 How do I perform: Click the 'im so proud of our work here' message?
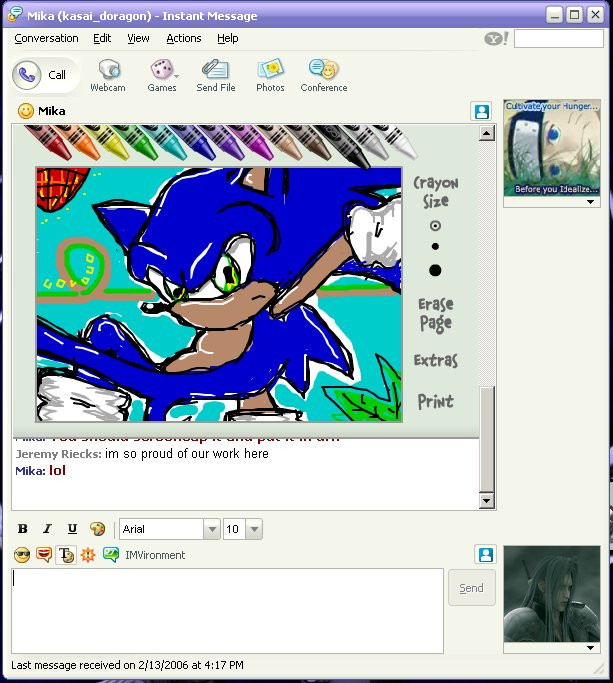coord(186,453)
